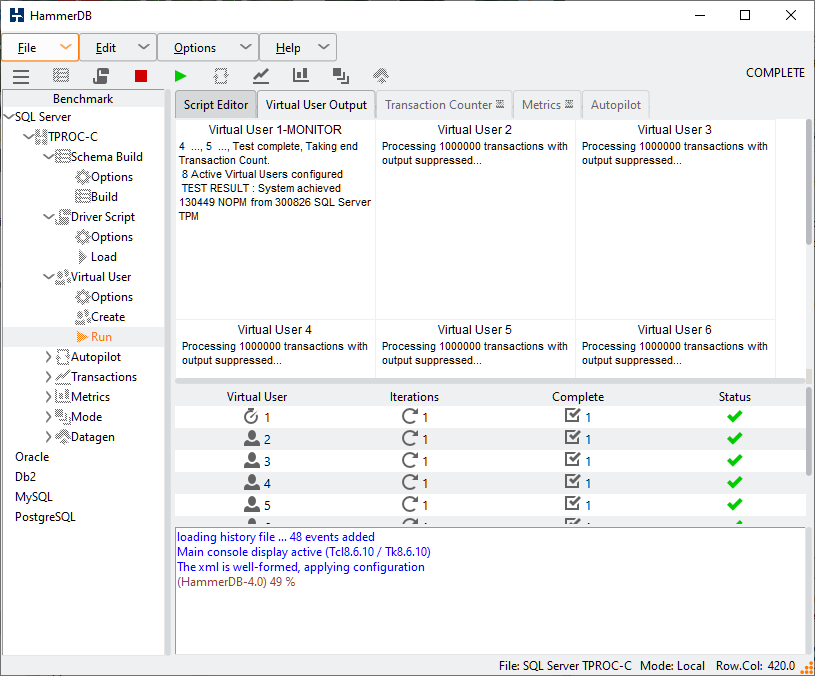Screen dimensions: 815x676
Task: Open the Edit menu
Action: (x=118, y=48)
